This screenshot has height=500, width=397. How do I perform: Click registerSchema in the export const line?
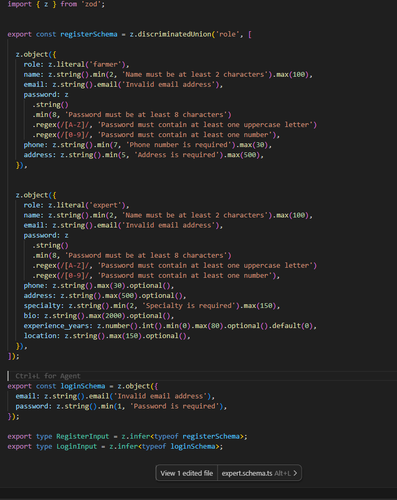coord(89,34)
